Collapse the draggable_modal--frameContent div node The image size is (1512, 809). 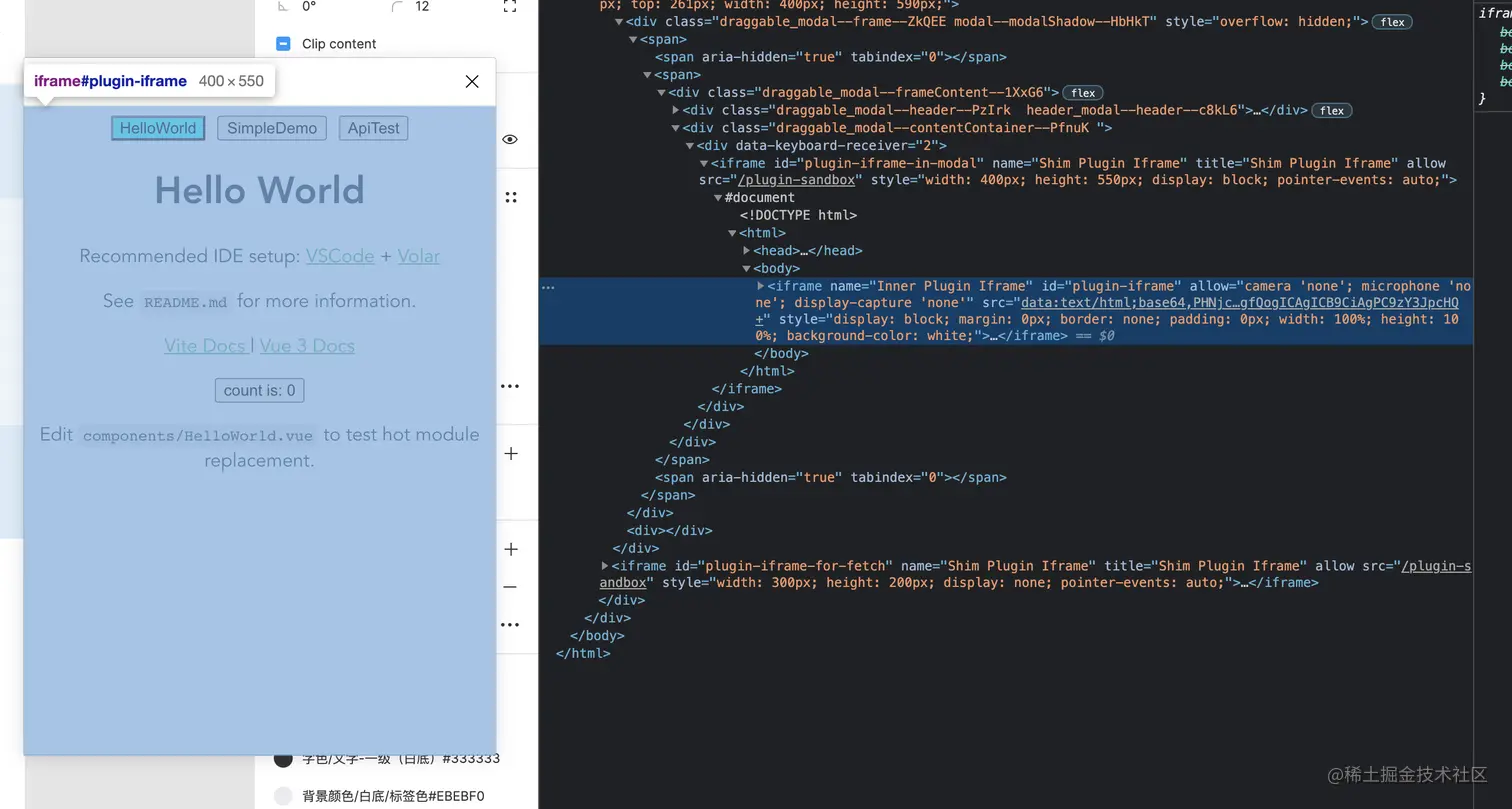[x=661, y=93]
